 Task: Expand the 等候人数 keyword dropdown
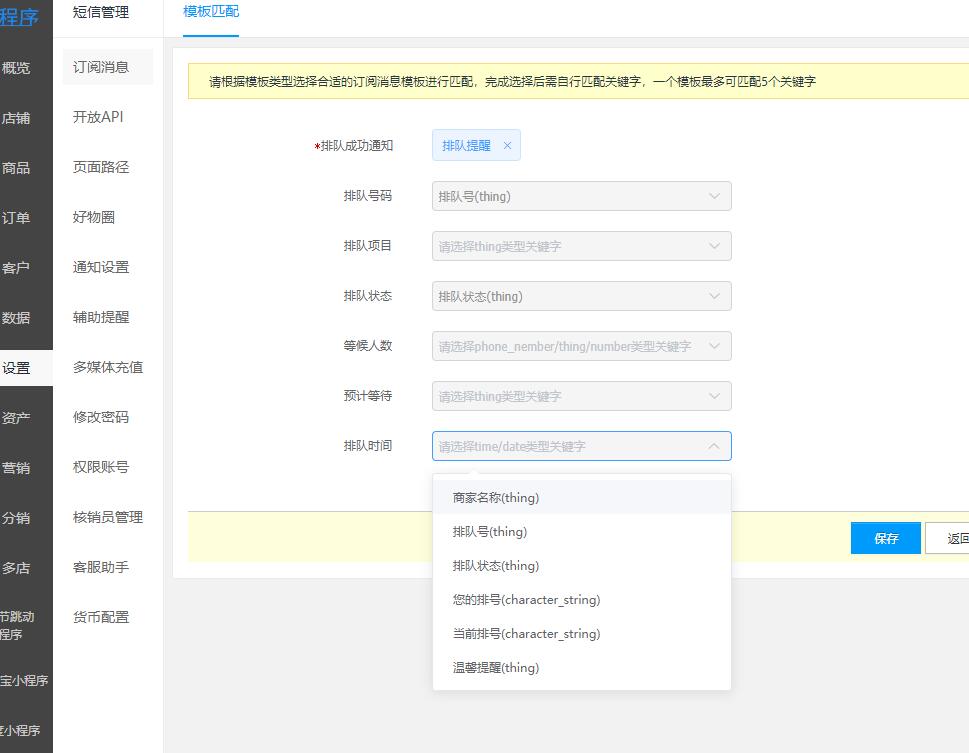[581, 346]
